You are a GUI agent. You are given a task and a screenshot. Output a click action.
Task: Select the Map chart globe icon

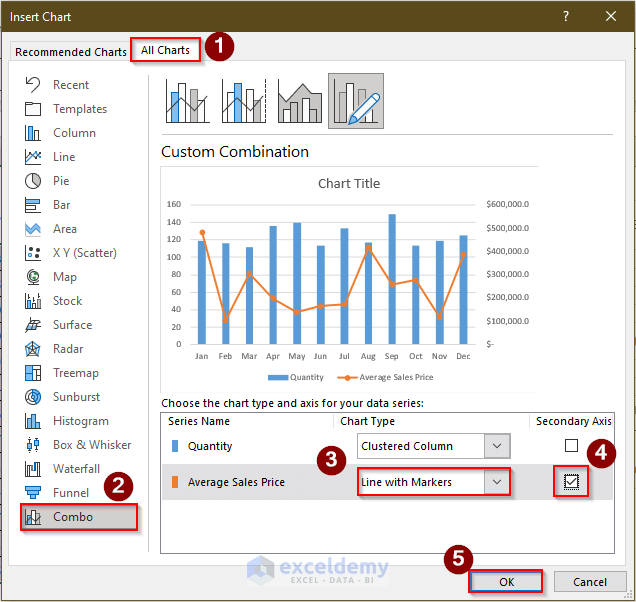point(33,277)
